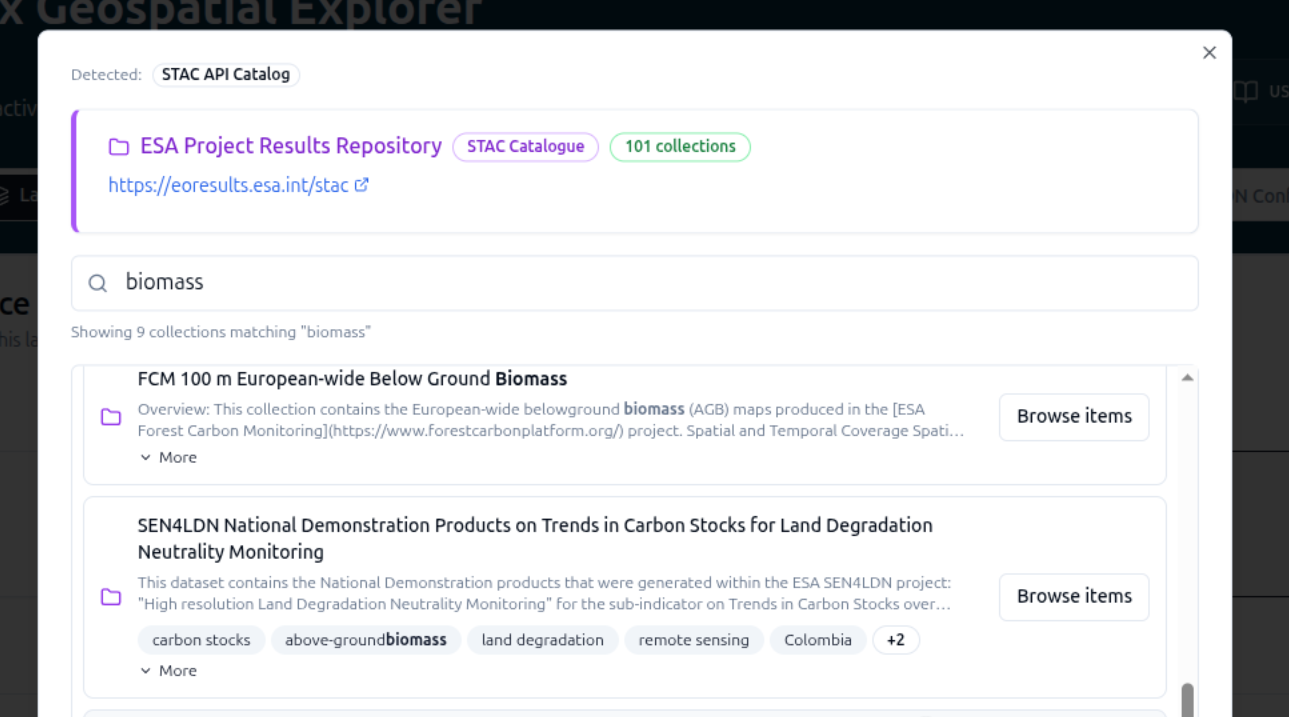The width and height of the screenshot is (1289, 717).
Task: Click 'Showing 9 collections matching' text
Action: 220,332
